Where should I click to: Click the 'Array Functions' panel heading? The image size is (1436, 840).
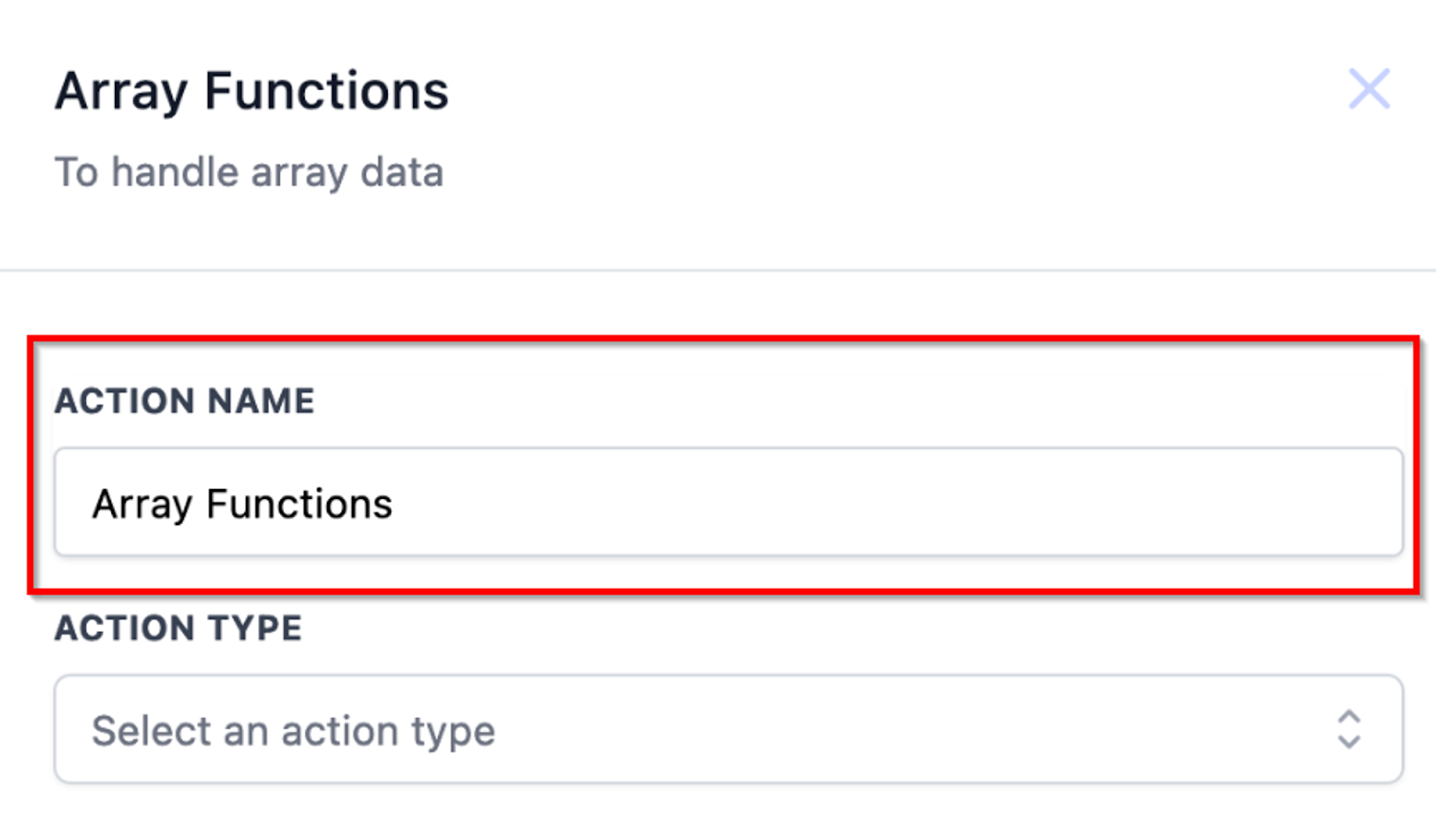point(251,92)
